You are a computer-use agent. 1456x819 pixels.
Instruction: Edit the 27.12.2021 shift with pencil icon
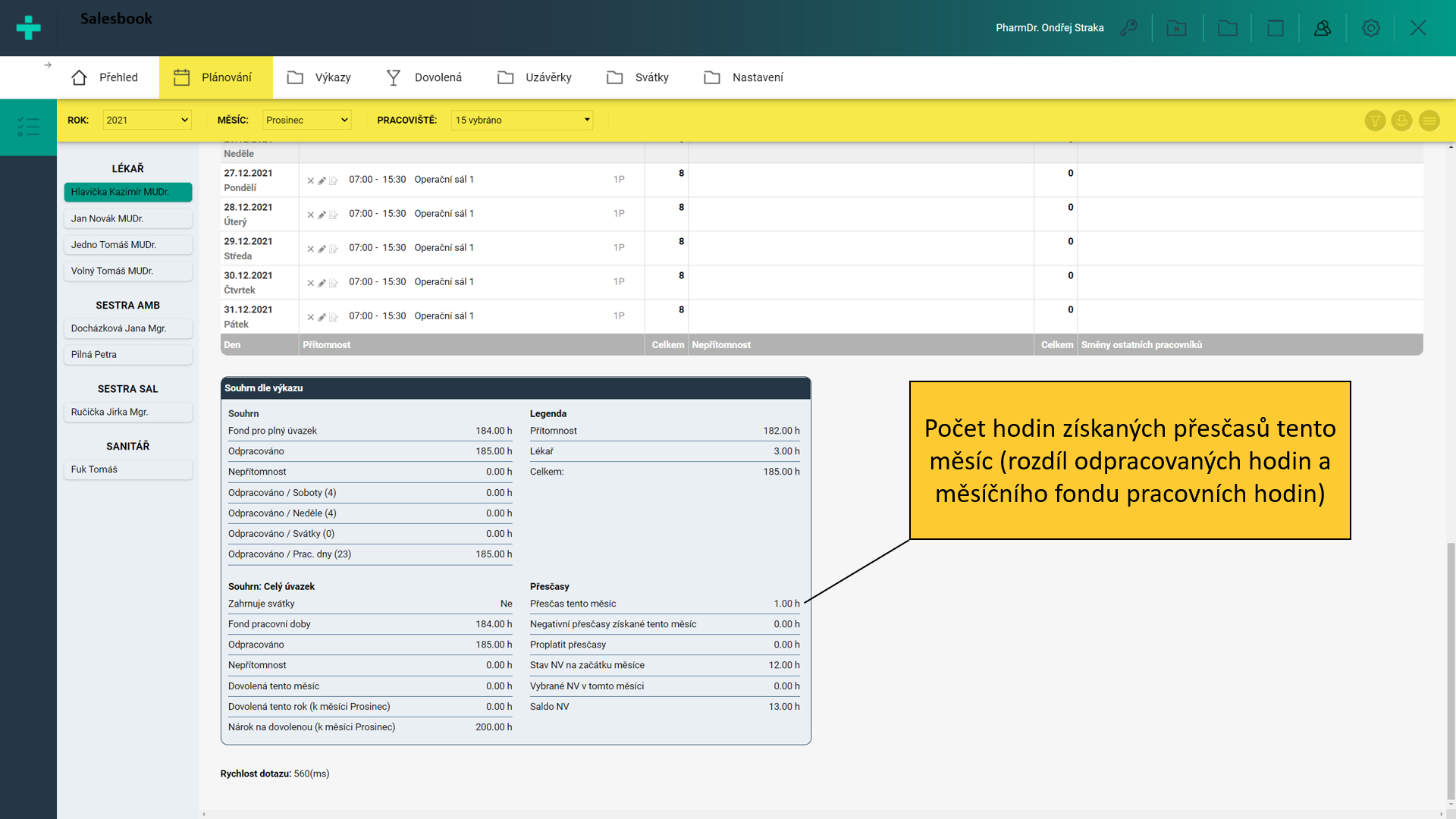pyautogui.click(x=322, y=180)
